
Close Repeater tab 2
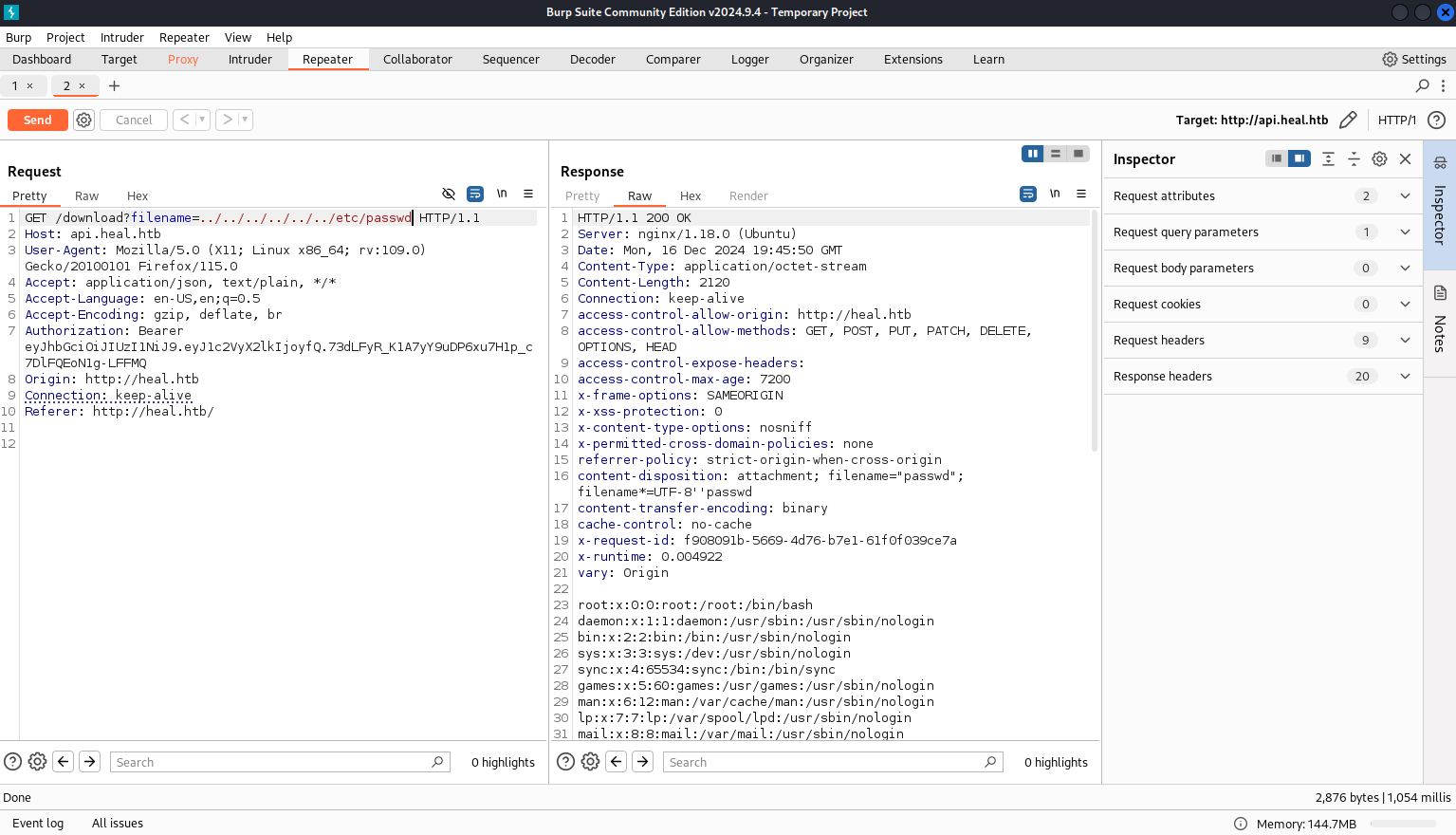pos(82,85)
